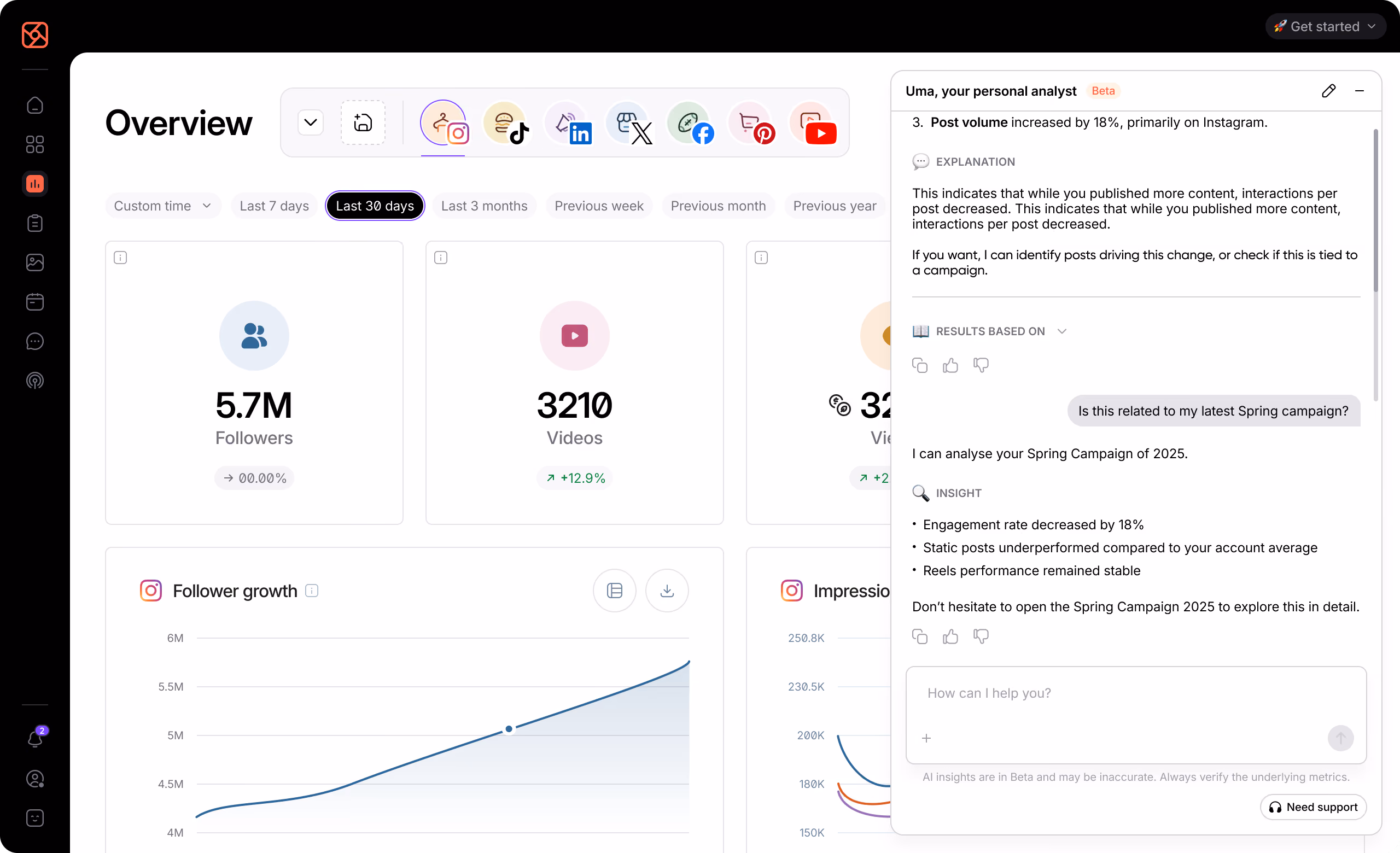Minimize the Uma analyst panel

1359,91
